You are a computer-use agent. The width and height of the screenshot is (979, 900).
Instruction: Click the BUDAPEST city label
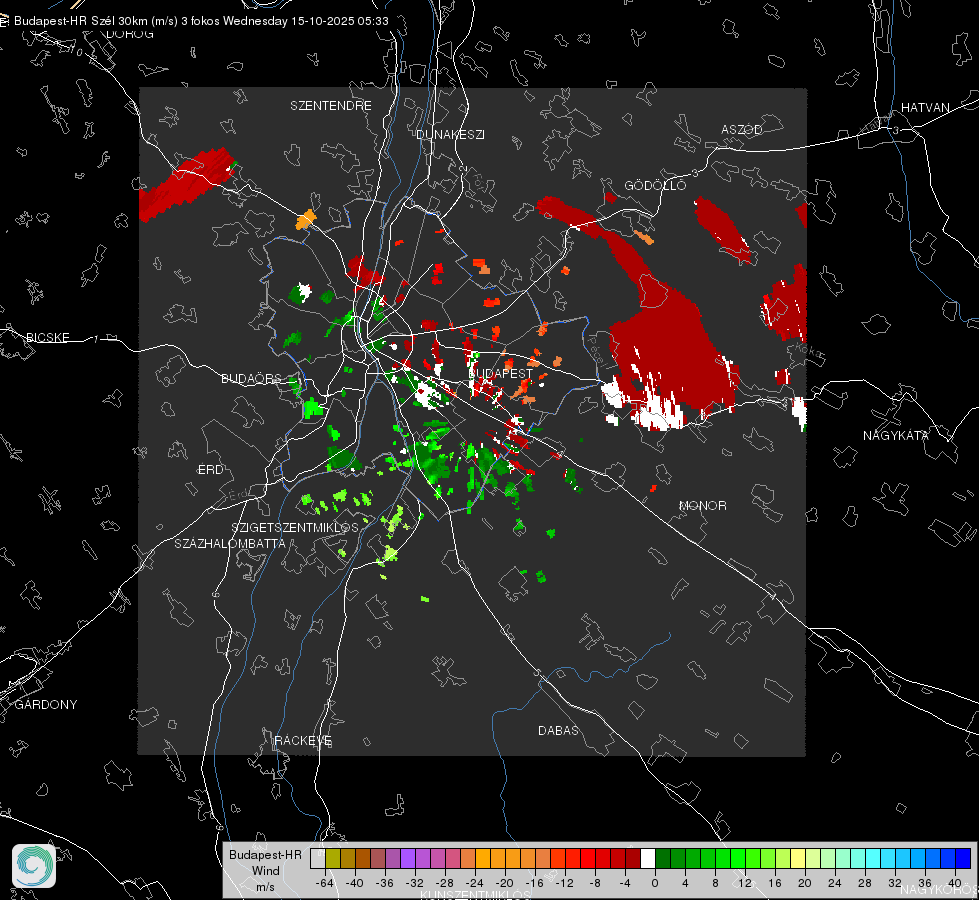coord(501,373)
